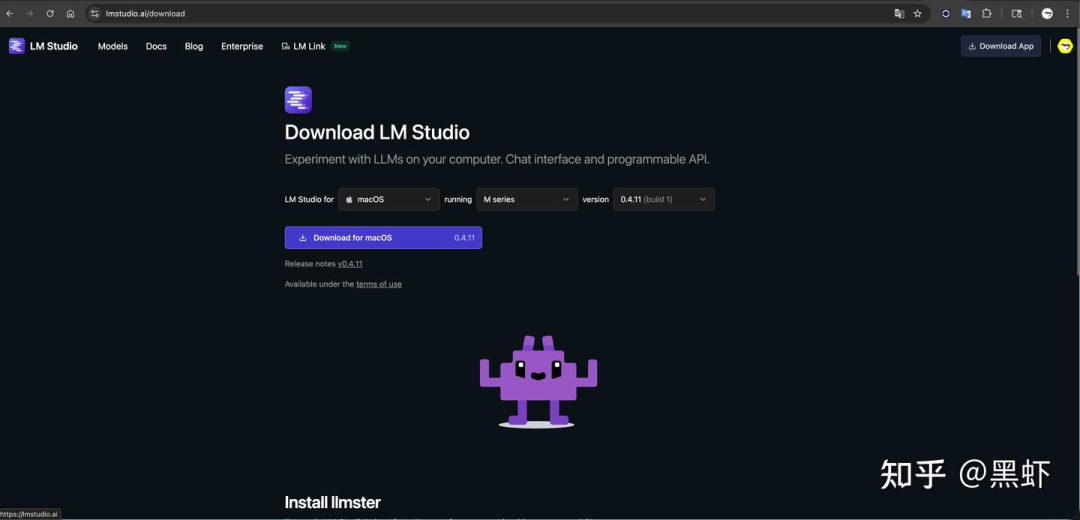This screenshot has height=520, width=1080.
Task: Open the Docs nav item
Action: (x=156, y=46)
